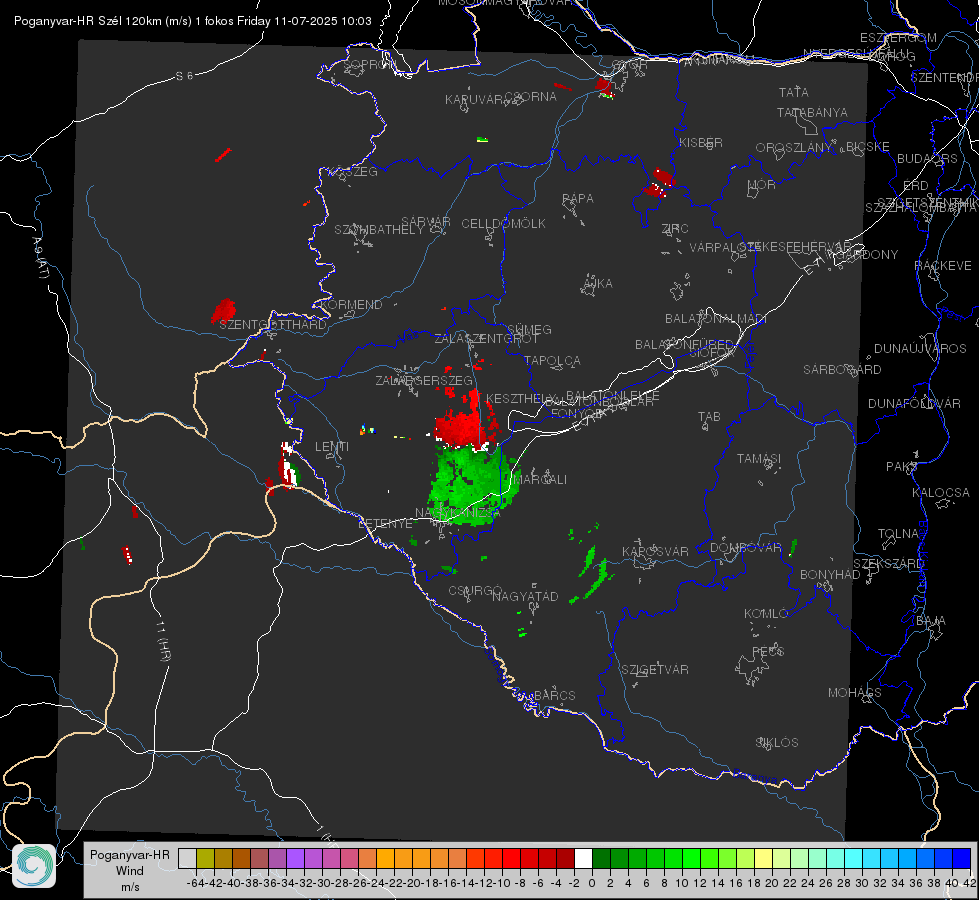This screenshot has width=979, height=900.
Task: Select the MOHÁCS town label
Action: [855, 693]
